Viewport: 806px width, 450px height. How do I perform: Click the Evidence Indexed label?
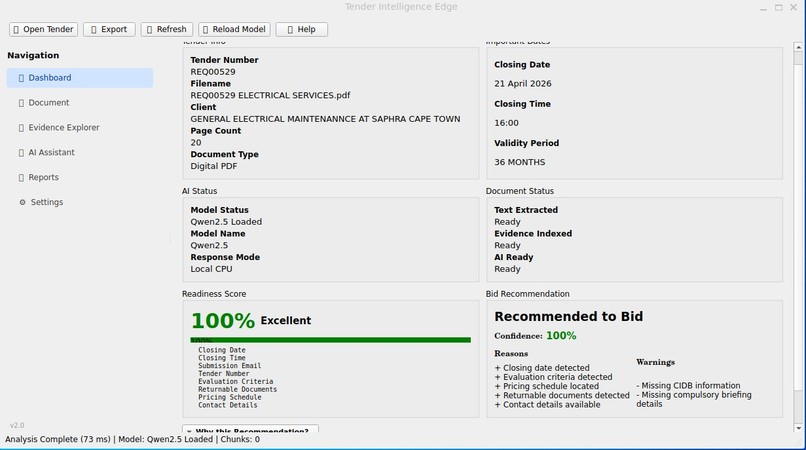tap(533, 234)
